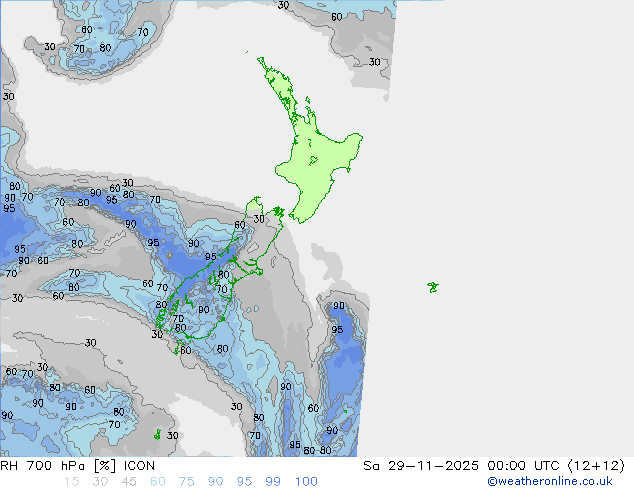The height and width of the screenshot is (490, 634).
Task: Click the legend value 60
Action: (158, 482)
